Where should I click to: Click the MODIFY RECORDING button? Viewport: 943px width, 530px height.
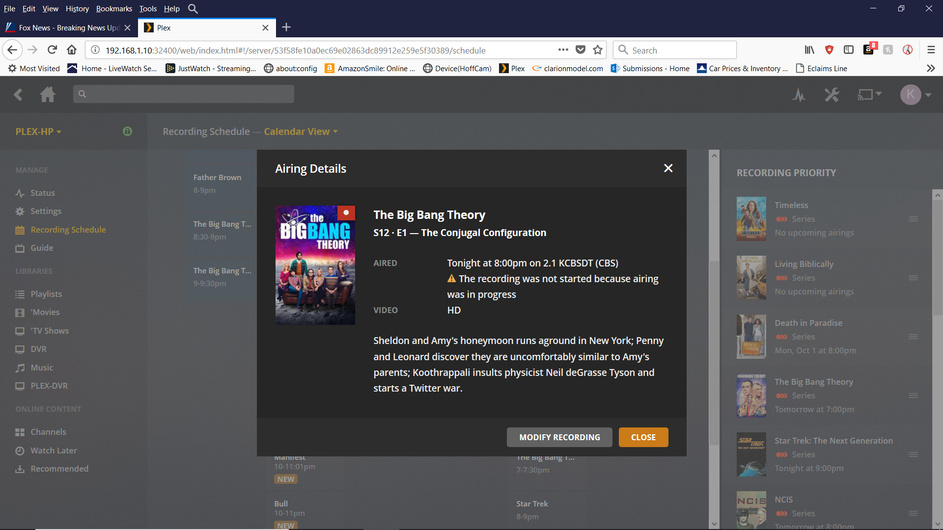tap(559, 437)
